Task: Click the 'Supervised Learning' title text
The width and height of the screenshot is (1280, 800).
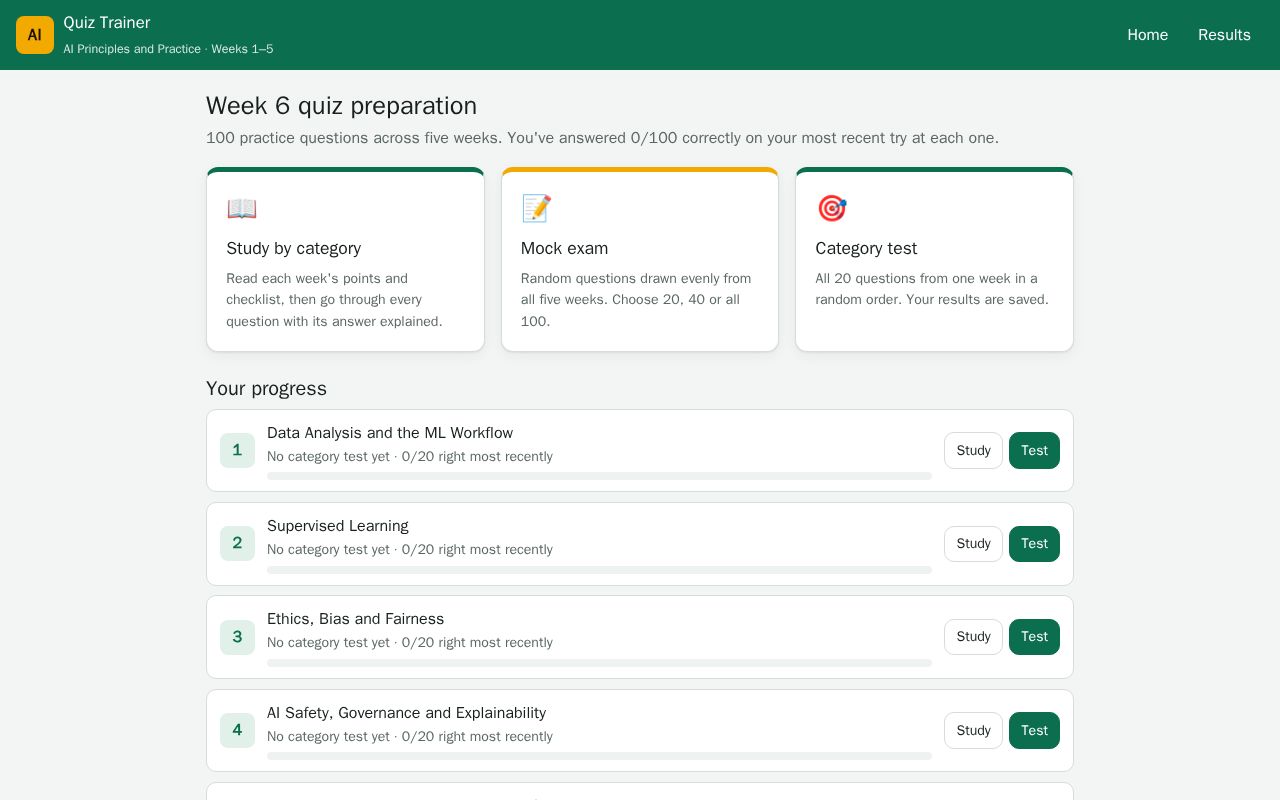Action: click(338, 526)
